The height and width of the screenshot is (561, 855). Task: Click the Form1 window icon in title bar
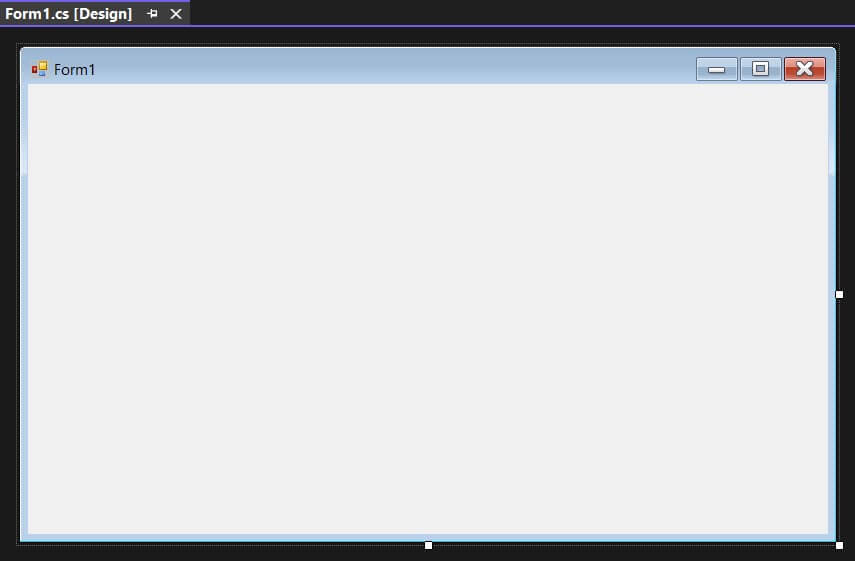[40, 69]
